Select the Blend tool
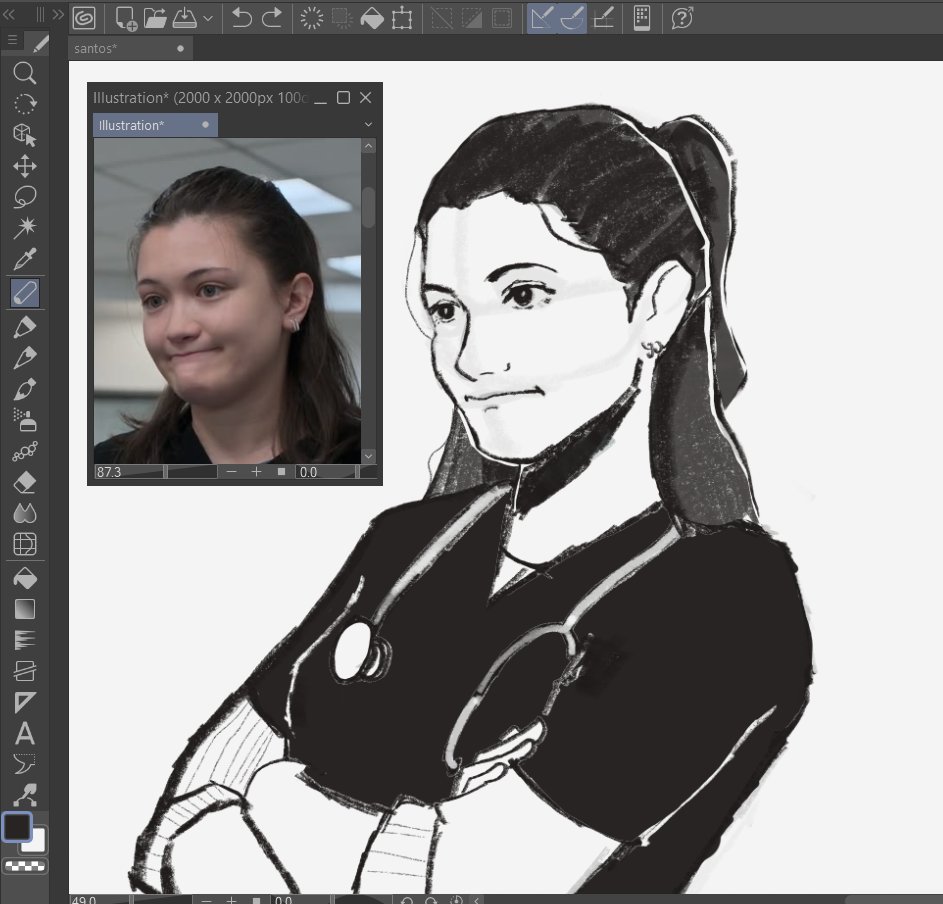The height and width of the screenshot is (904, 943). click(25, 513)
